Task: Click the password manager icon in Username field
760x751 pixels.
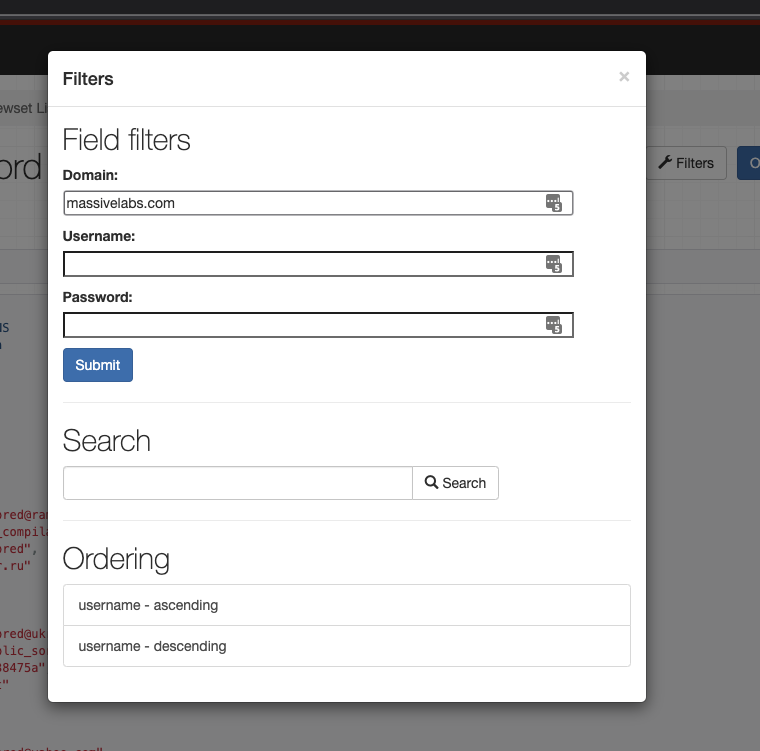Action: tap(554, 264)
